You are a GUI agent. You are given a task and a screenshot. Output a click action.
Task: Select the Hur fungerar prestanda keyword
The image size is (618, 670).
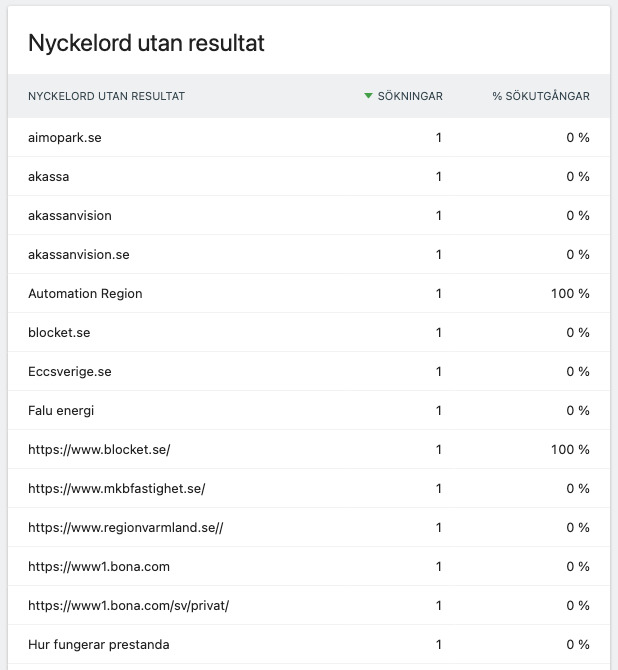click(99, 645)
